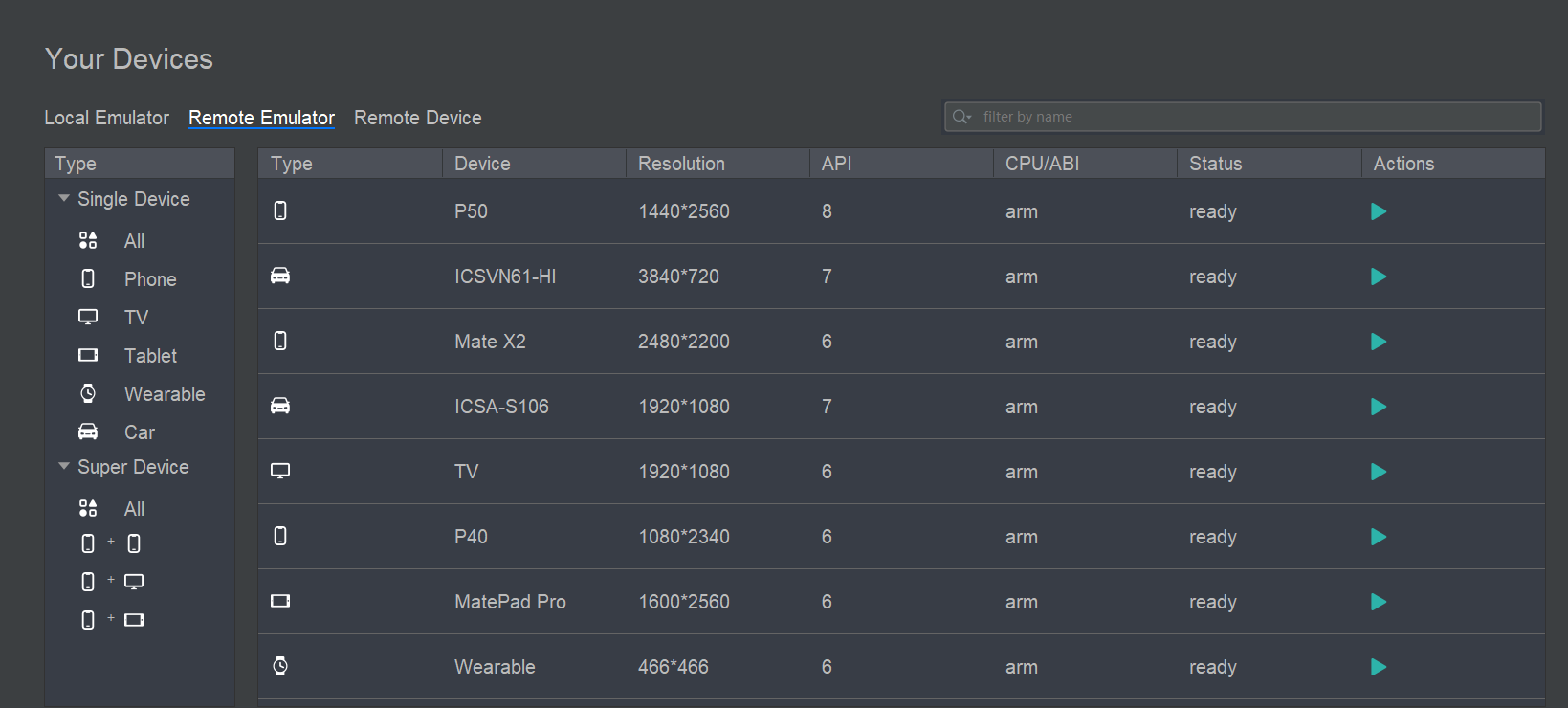
Task: Launch the Wearable emulator play icon
Action: pyautogui.click(x=1379, y=667)
